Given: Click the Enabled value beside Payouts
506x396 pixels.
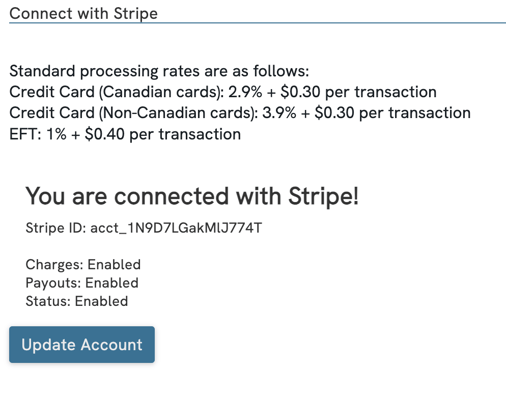Looking at the screenshot, I should (112, 283).
